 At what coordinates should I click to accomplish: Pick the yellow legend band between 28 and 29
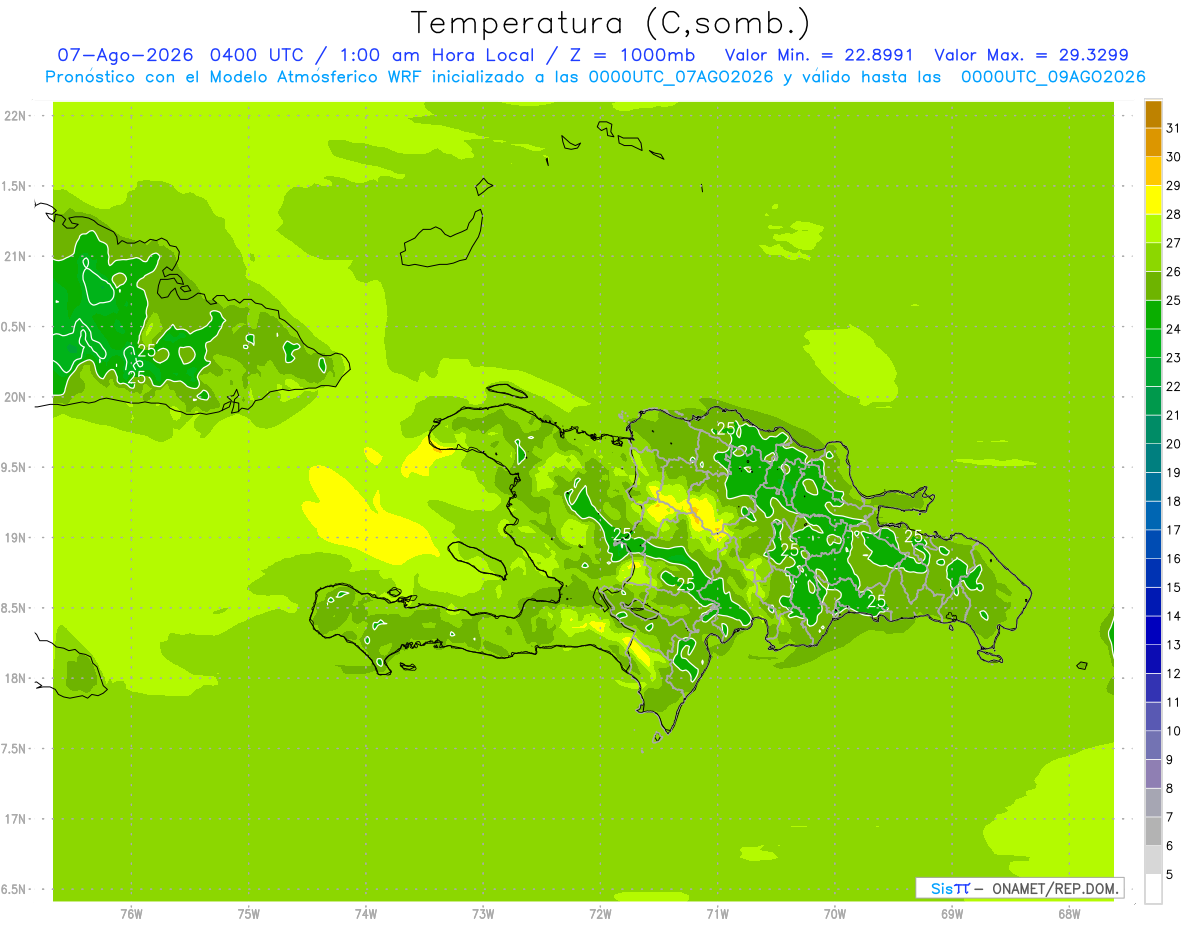(x=1153, y=200)
